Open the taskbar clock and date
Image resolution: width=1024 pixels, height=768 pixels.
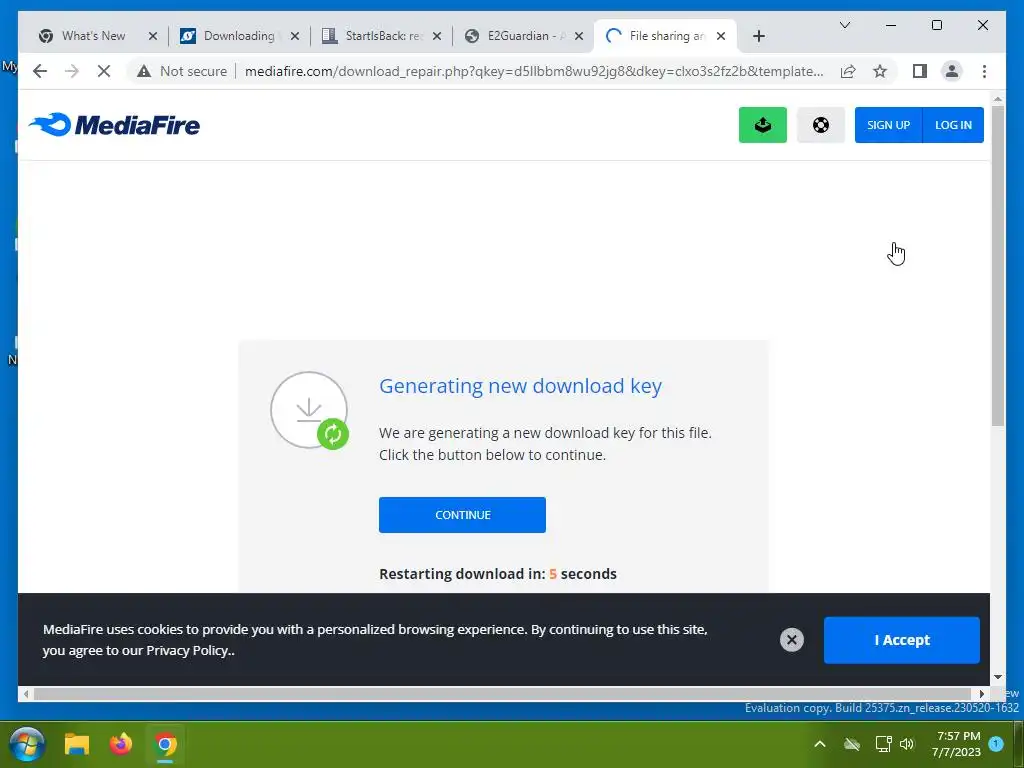coord(957,744)
